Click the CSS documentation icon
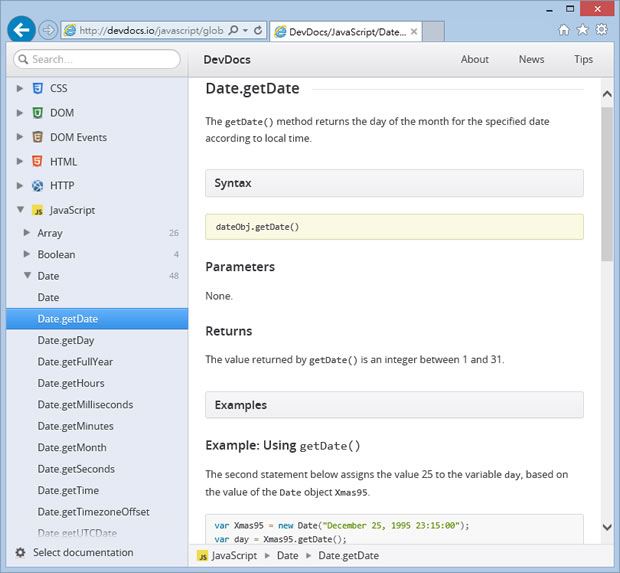Viewport: 620px width, 573px height. click(37, 89)
